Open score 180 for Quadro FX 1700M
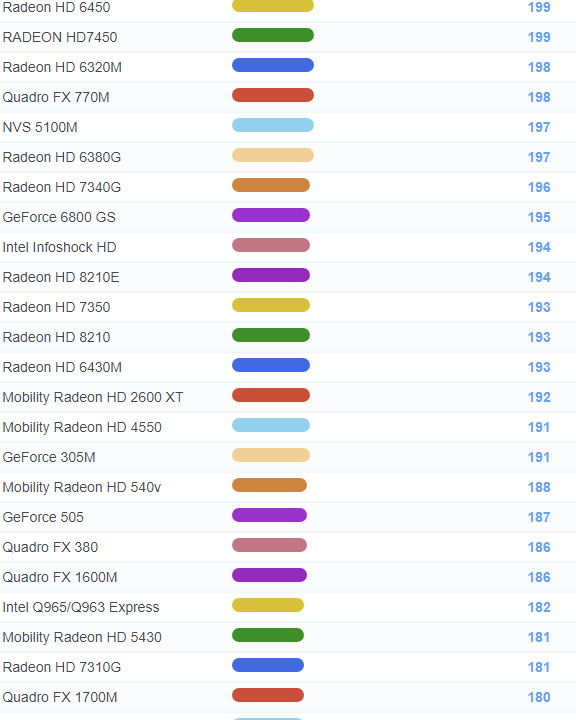The width and height of the screenshot is (576, 720). click(539, 697)
